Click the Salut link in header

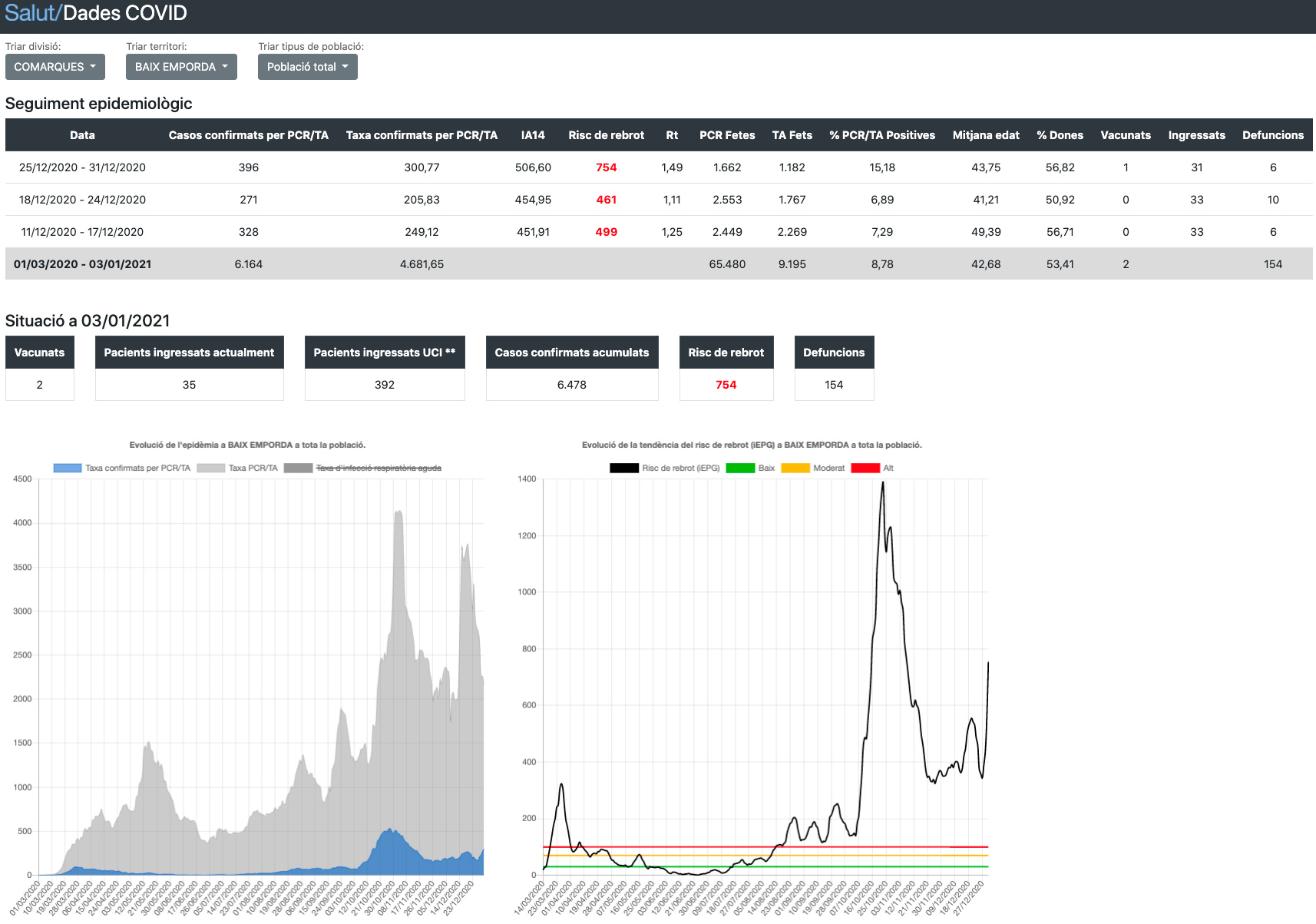[31, 13]
